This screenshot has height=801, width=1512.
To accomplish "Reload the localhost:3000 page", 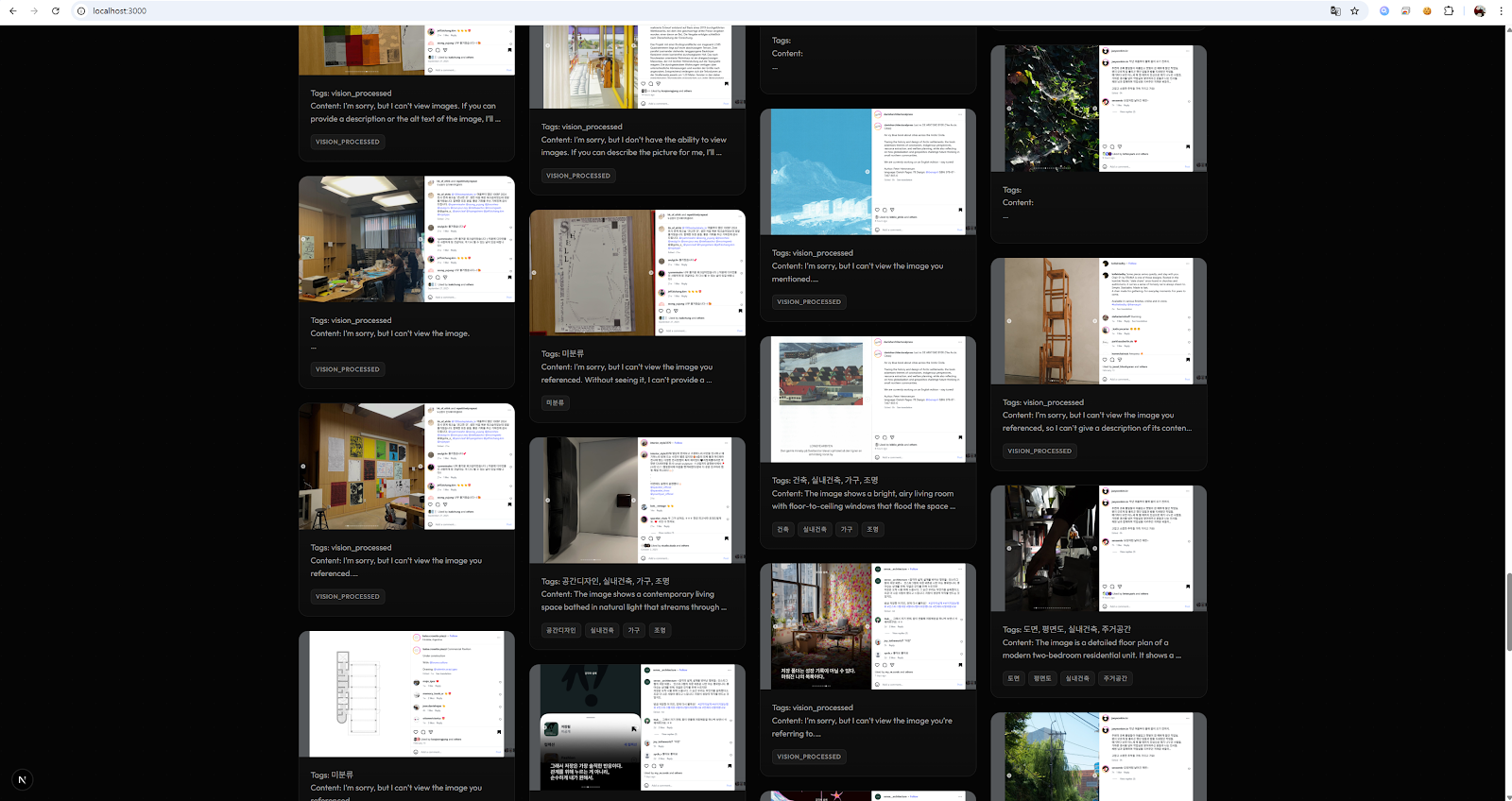I will (56, 11).
